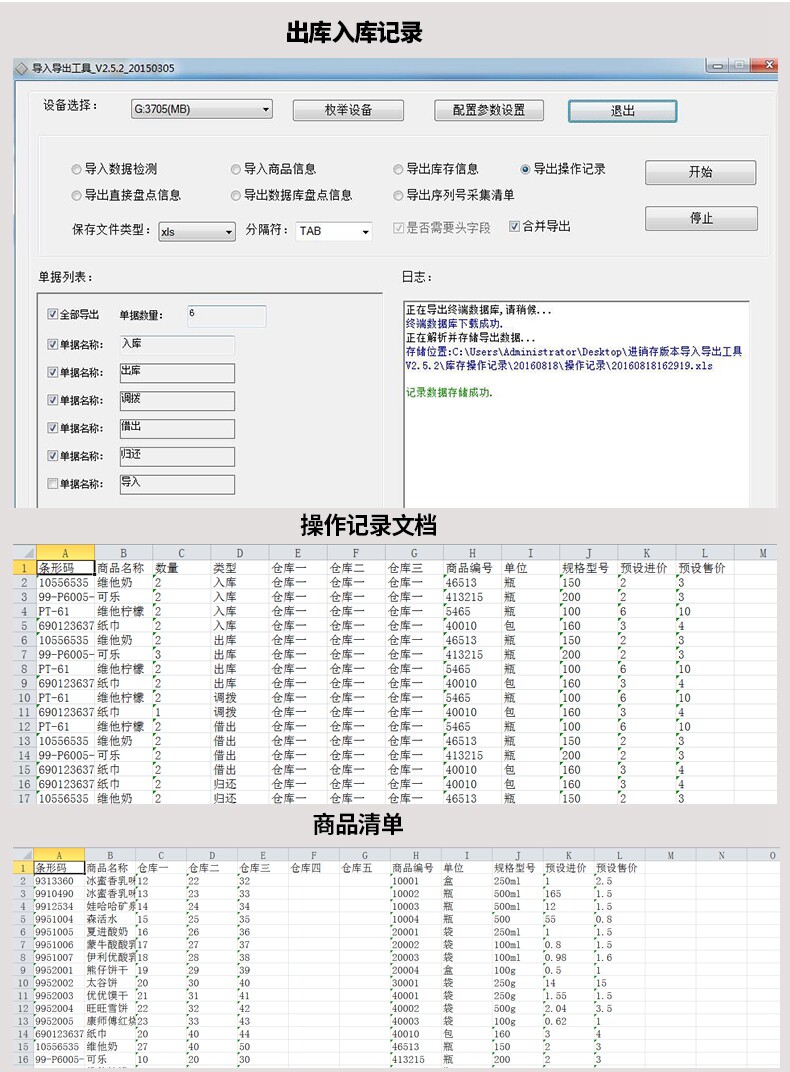The width and height of the screenshot is (790, 1072).
Task: Click the select-all corner of 操作记录文档 sheet
Action: click(x=25, y=553)
